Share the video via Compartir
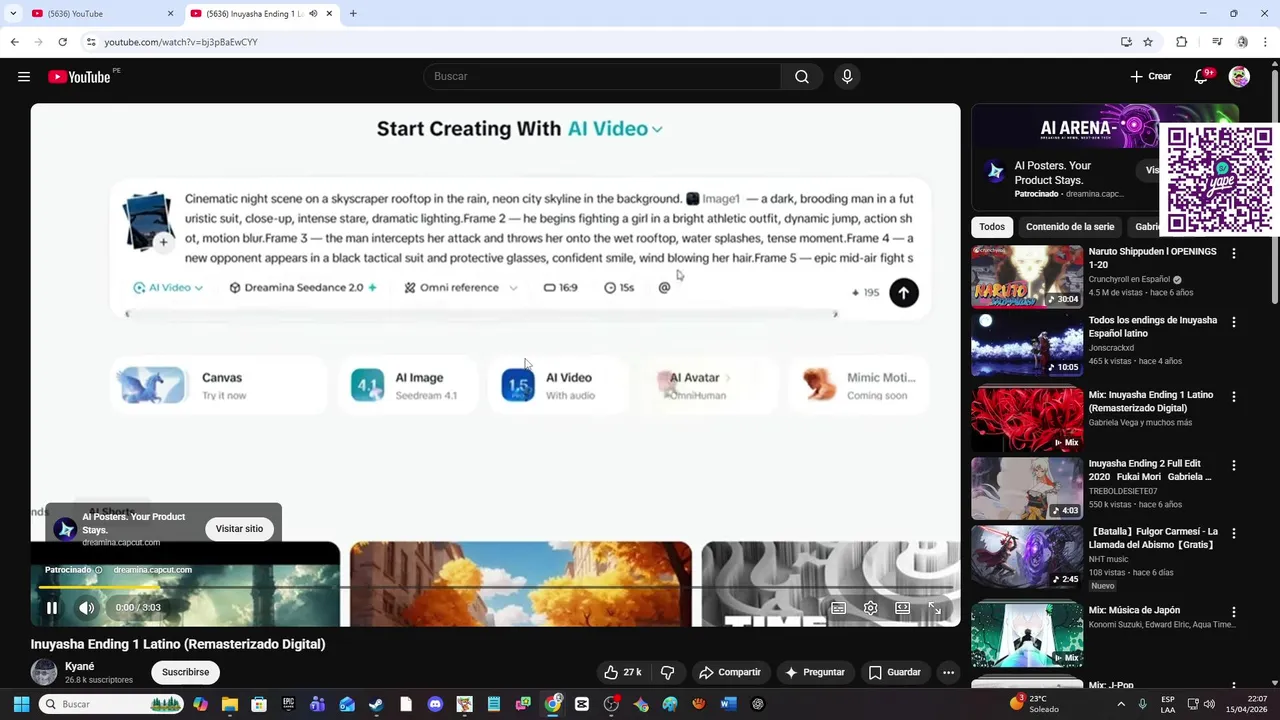The width and height of the screenshot is (1280, 720). [x=730, y=673]
